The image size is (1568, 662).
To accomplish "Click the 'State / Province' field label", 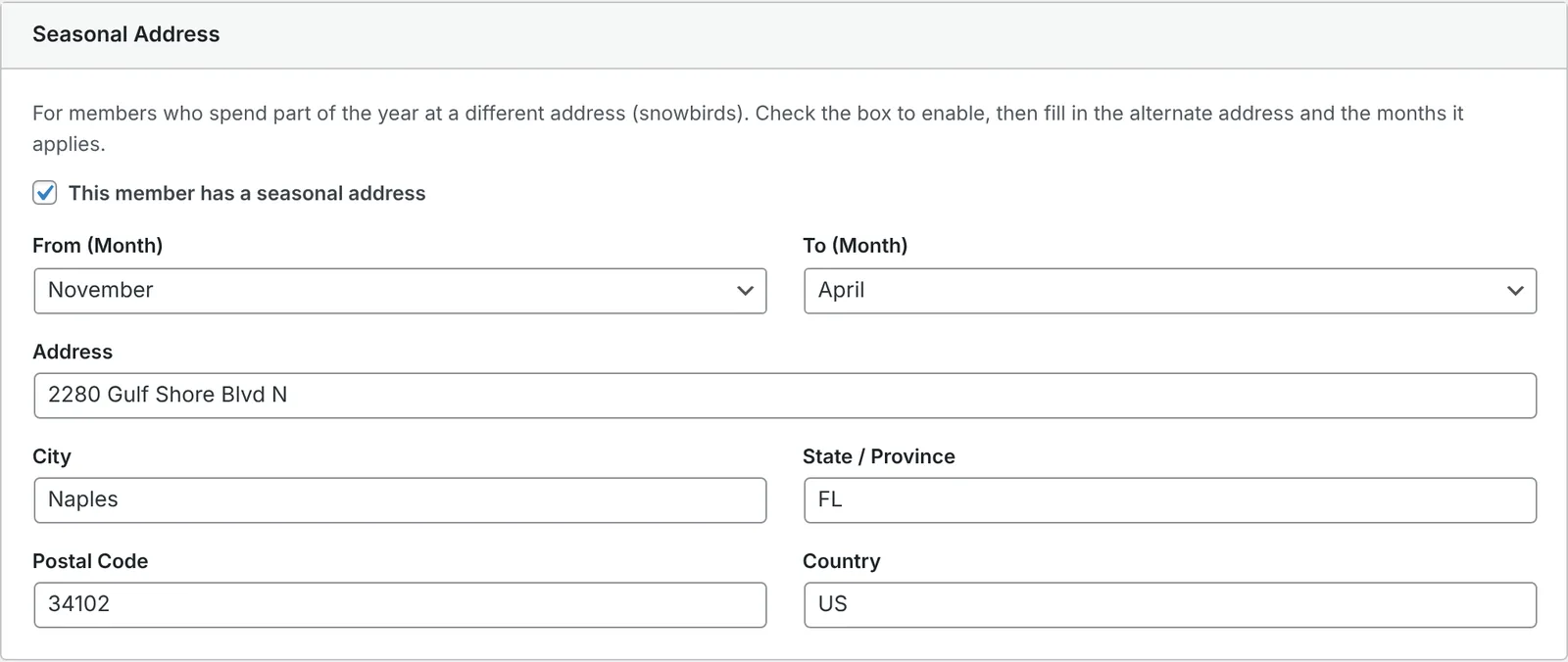I will (879, 456).
